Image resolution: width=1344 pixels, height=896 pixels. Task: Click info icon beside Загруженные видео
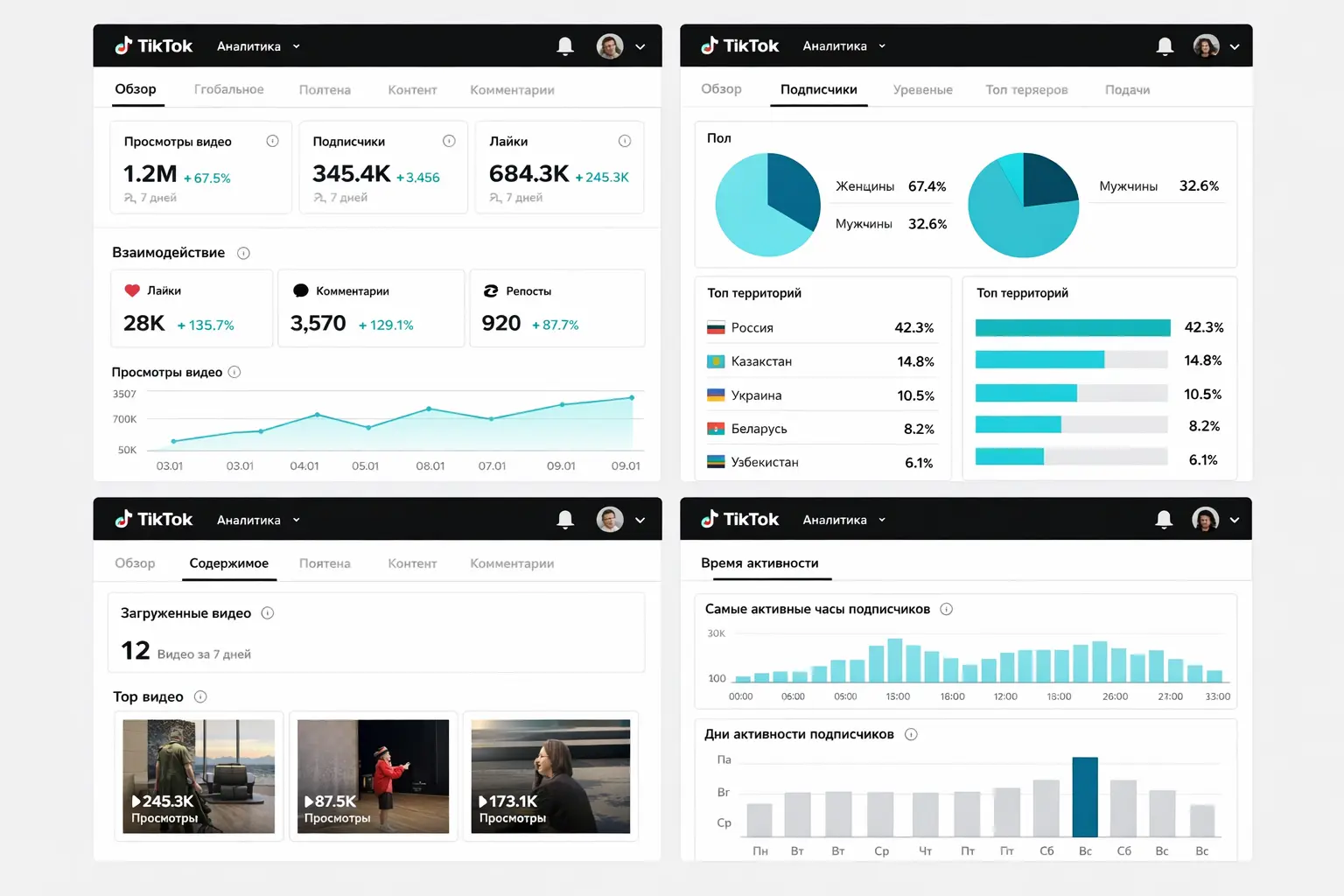click(x=268, y=613)
